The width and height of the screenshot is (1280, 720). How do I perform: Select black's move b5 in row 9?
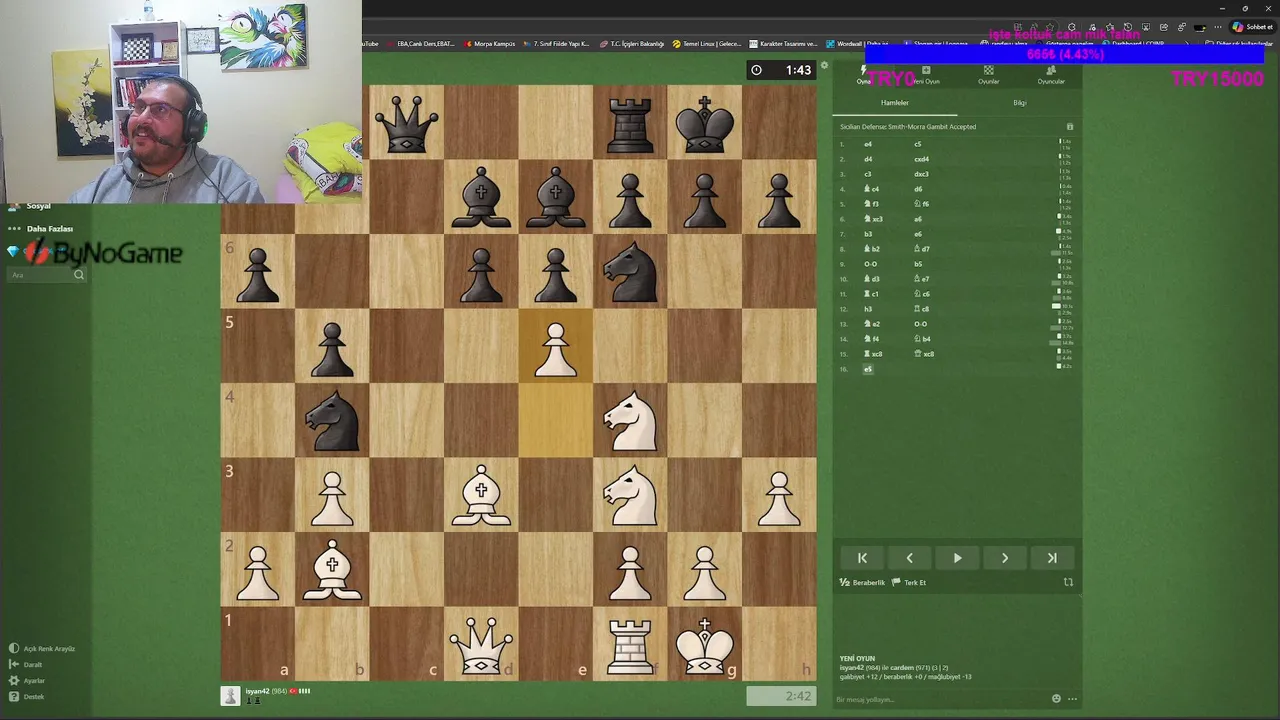tap(918, 264)
